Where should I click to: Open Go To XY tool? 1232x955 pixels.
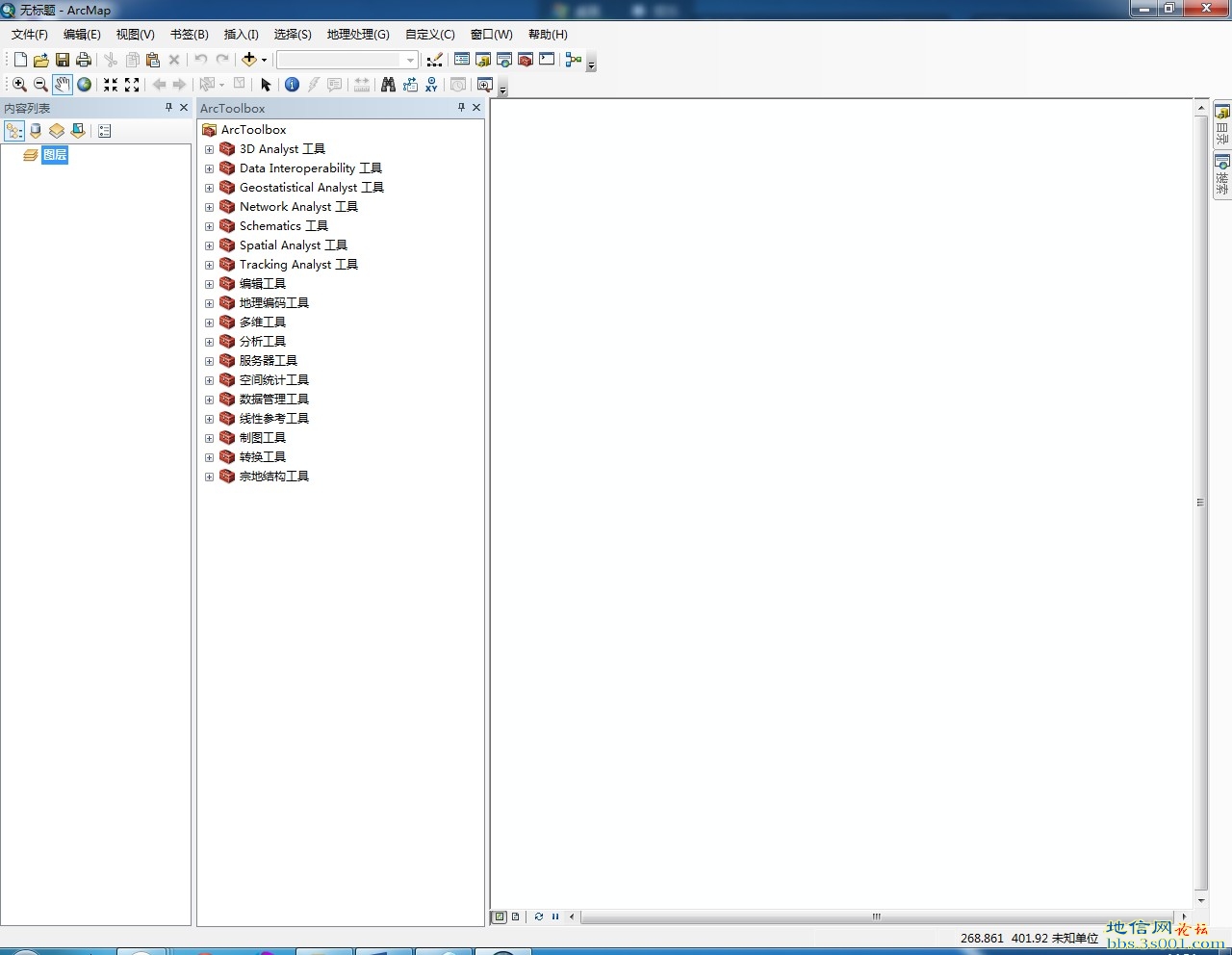[x=431, y=85]
